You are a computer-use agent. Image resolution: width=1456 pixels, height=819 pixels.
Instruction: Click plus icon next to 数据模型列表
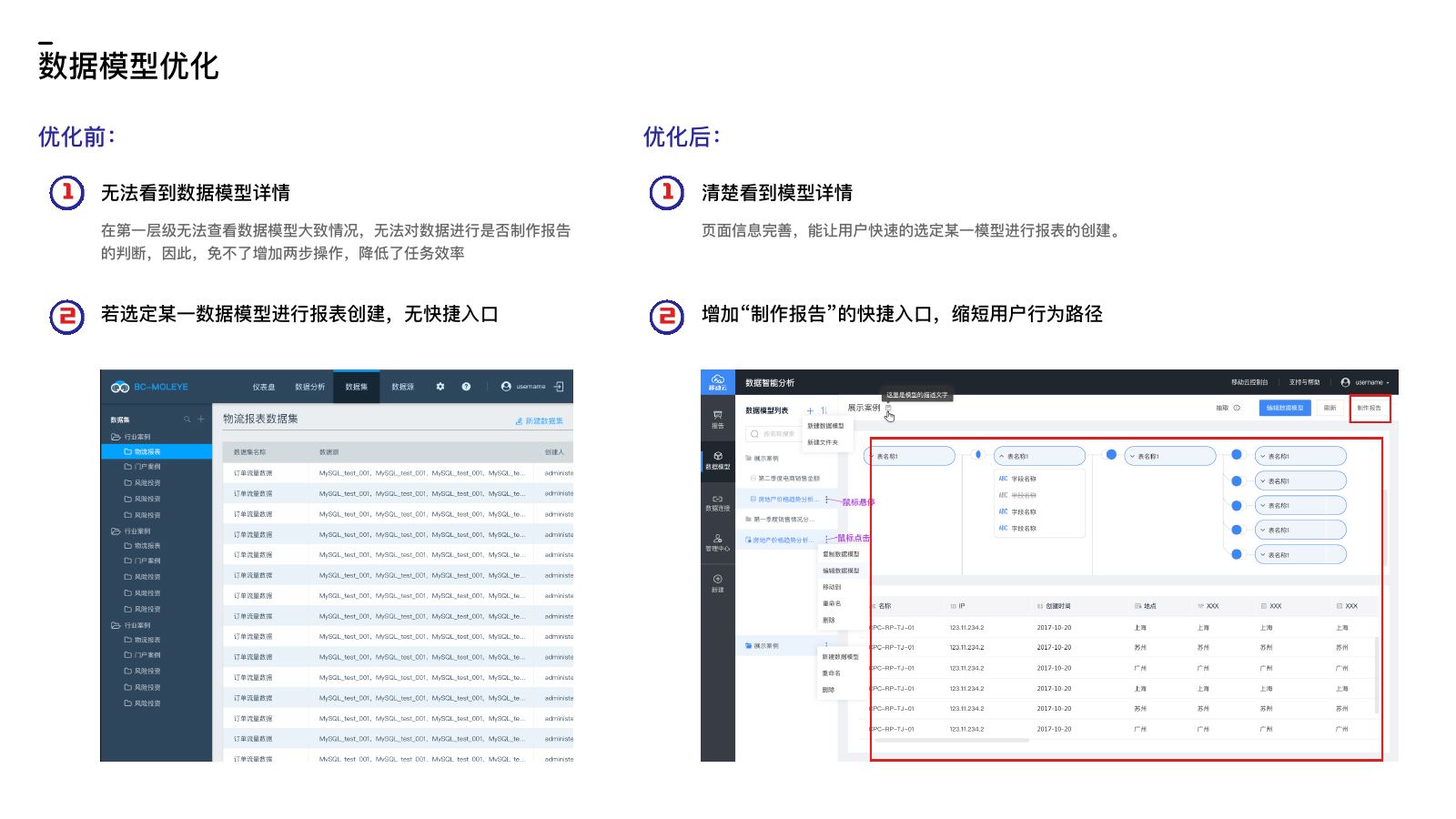(x=810, y=410)
